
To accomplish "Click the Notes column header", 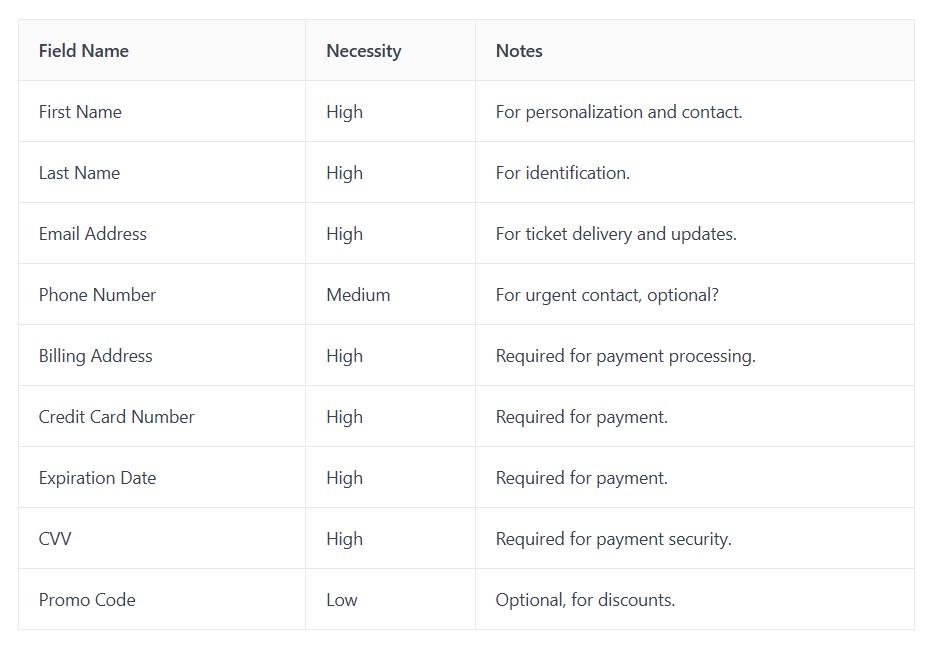I will (519, 51).
